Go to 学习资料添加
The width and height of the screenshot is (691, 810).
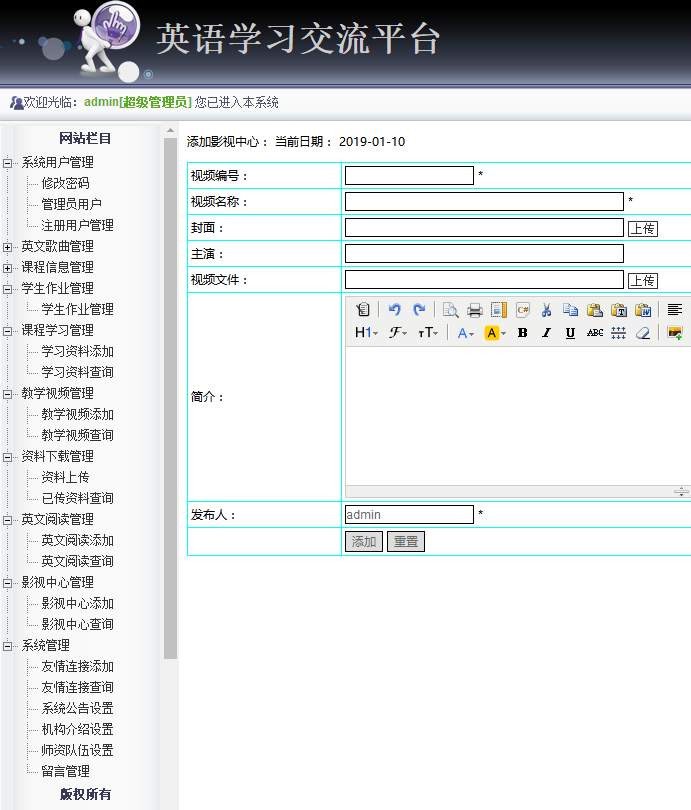(77, 351)
